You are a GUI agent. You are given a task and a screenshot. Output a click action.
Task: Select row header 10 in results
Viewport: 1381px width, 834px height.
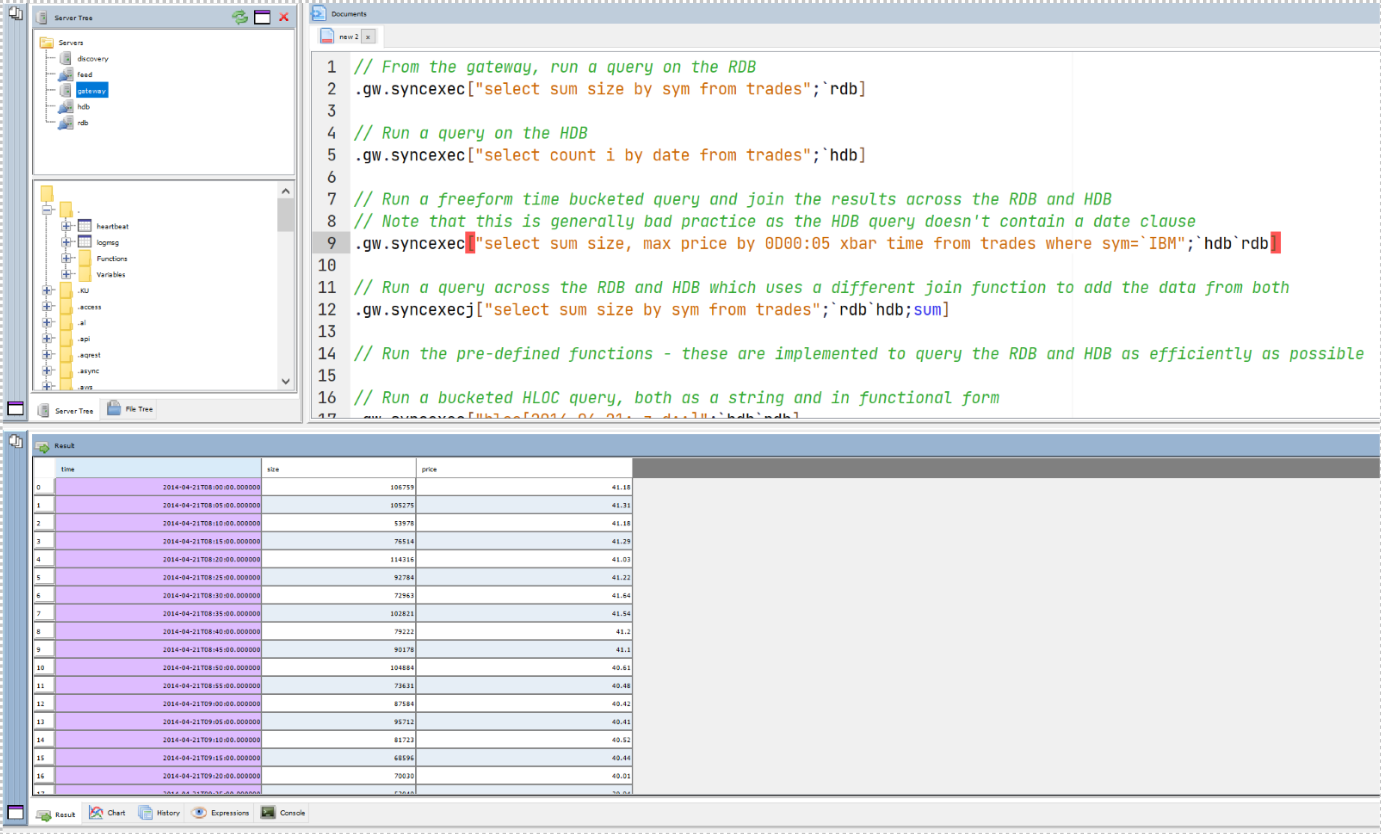(44, 667)
